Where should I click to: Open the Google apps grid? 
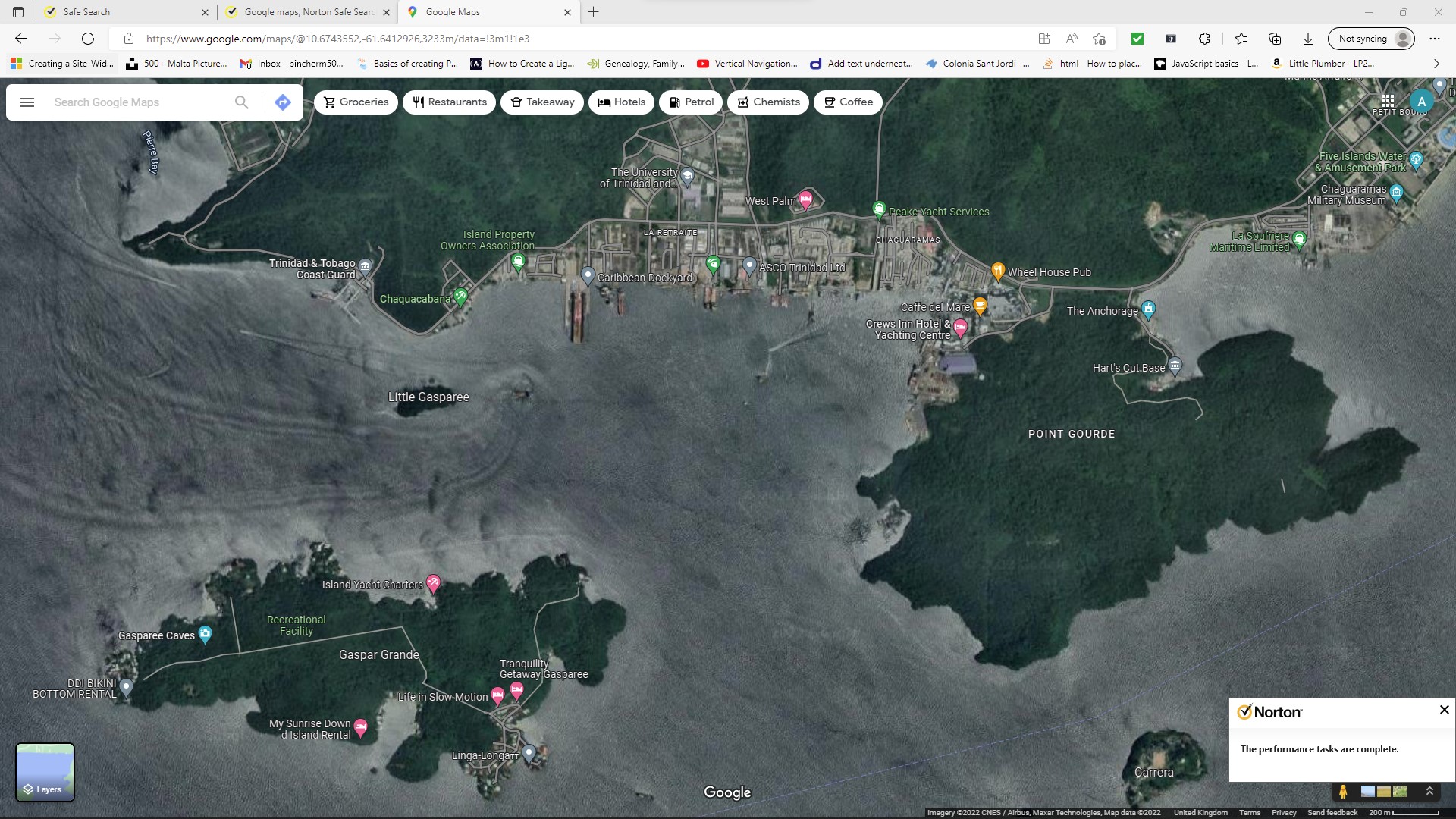click(x=1387, y=101)
